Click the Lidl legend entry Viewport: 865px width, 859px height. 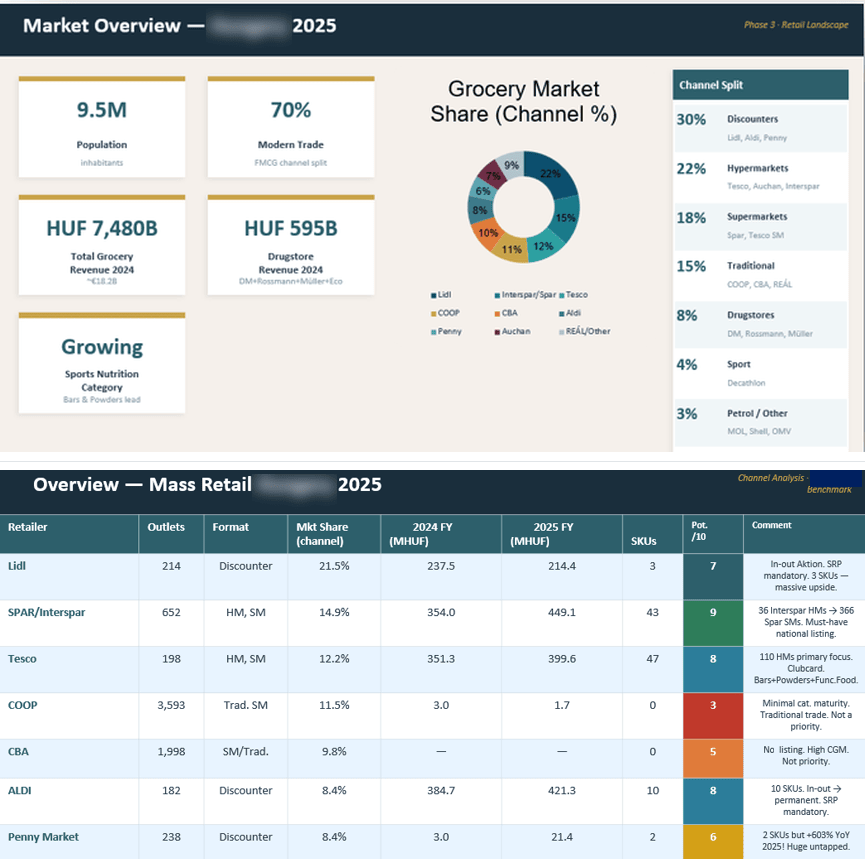pyautogui.click(x=441, y=295)
